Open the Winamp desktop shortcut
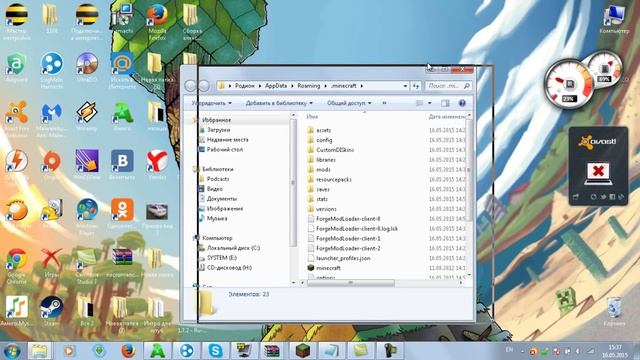640x360 pixels. pyautogui.click(x=87, y=116)
